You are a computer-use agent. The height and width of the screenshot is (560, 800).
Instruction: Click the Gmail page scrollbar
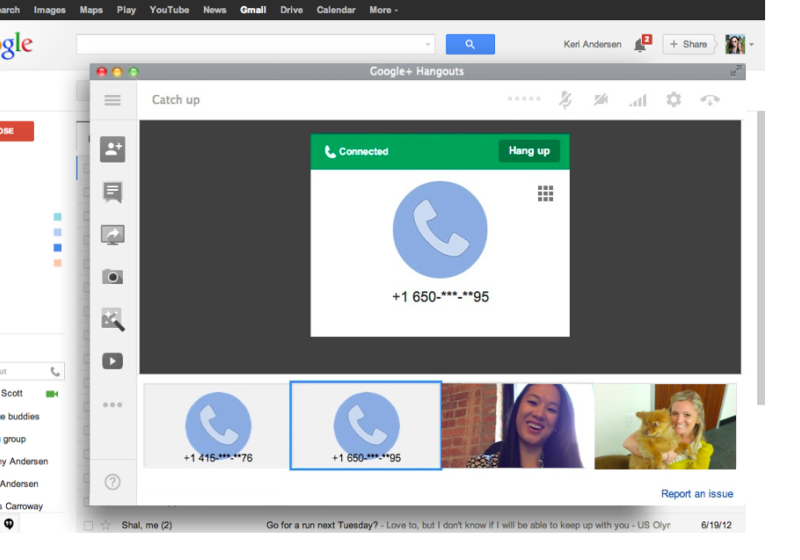tap(761, 258)
